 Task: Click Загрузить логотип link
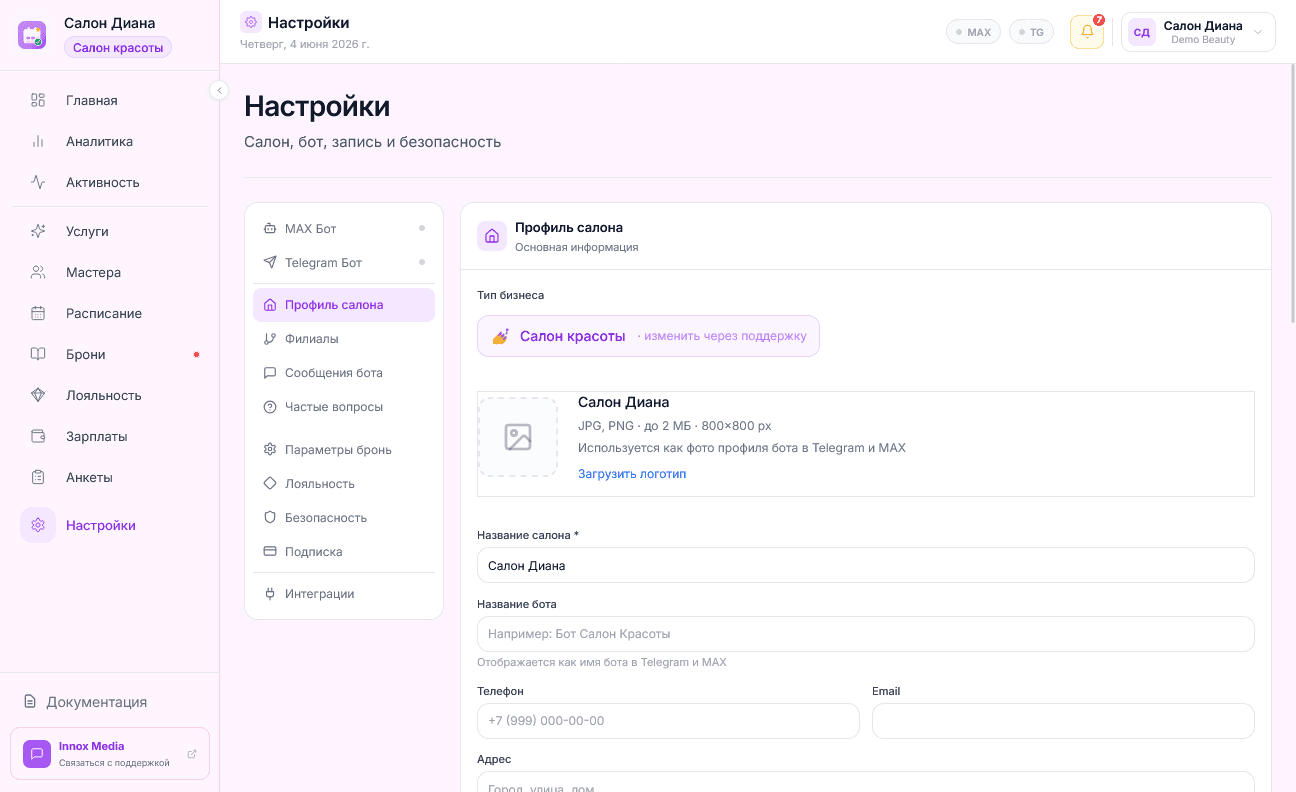click(x=632, y=474)
